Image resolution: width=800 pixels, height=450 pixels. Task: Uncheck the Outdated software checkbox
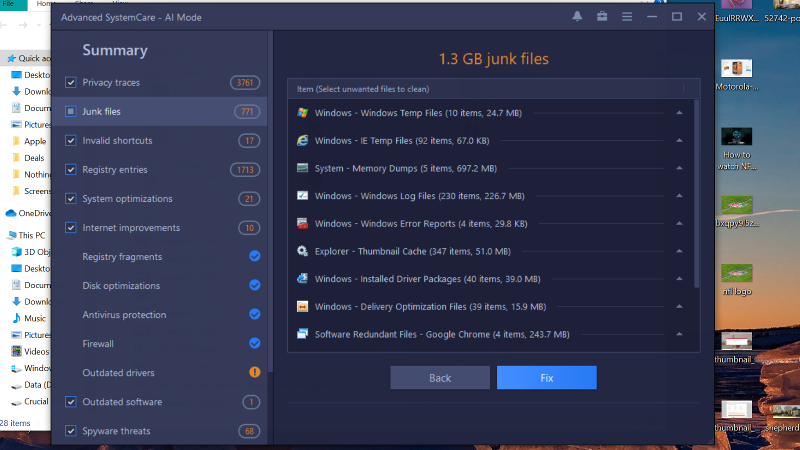tap(70, 402)
